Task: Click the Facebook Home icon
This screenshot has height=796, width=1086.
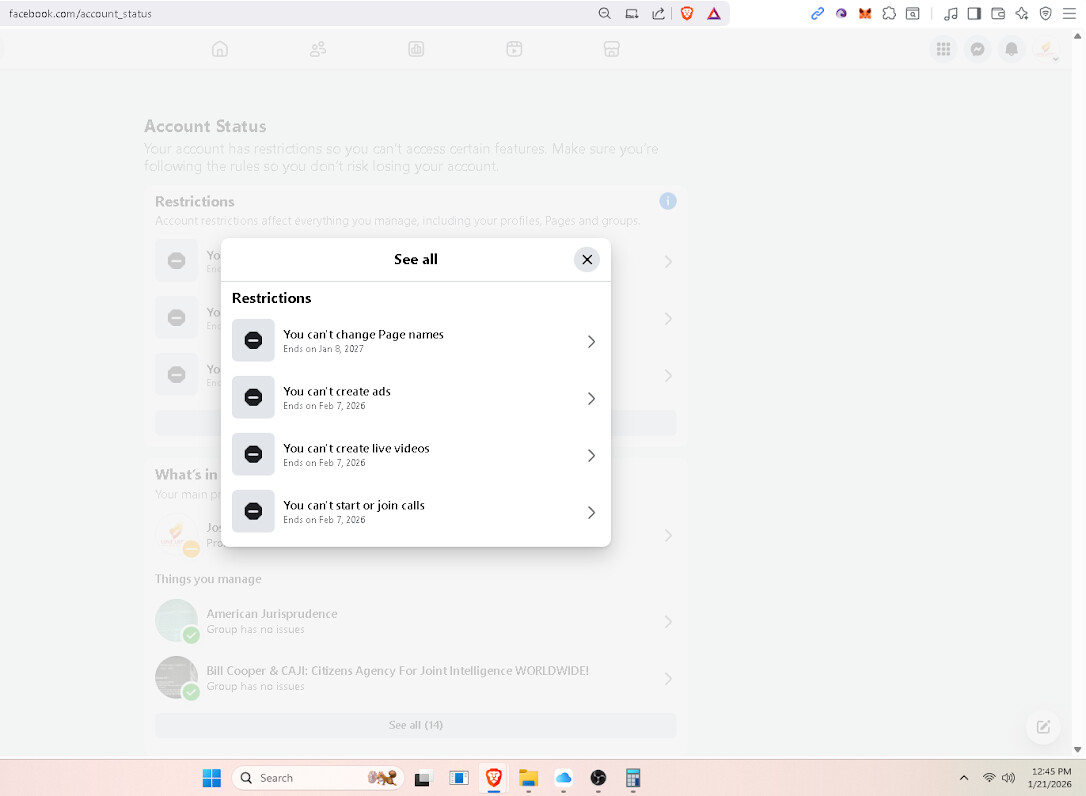Action: (x=220, y=49)
